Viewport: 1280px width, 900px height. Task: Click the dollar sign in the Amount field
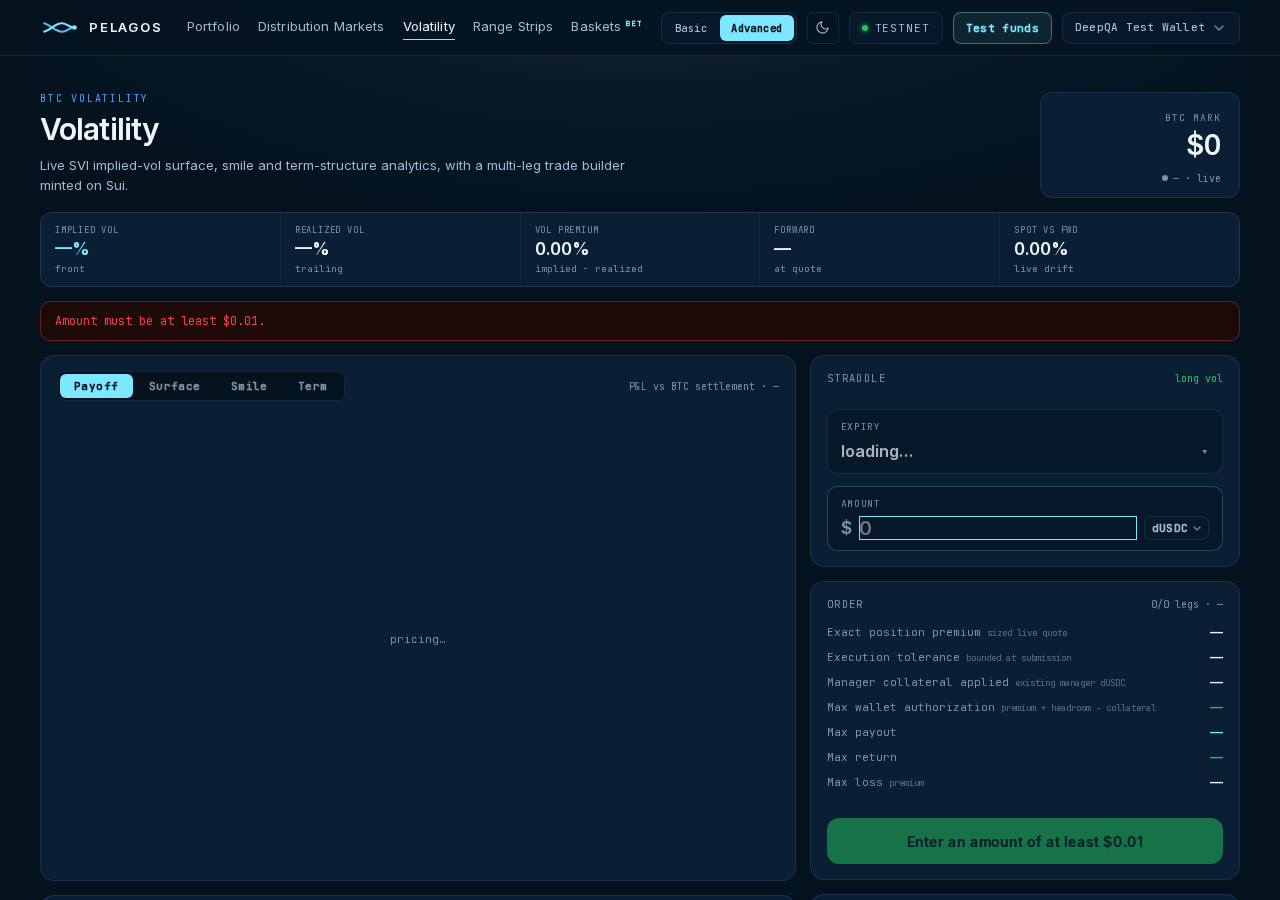(847, 528)
